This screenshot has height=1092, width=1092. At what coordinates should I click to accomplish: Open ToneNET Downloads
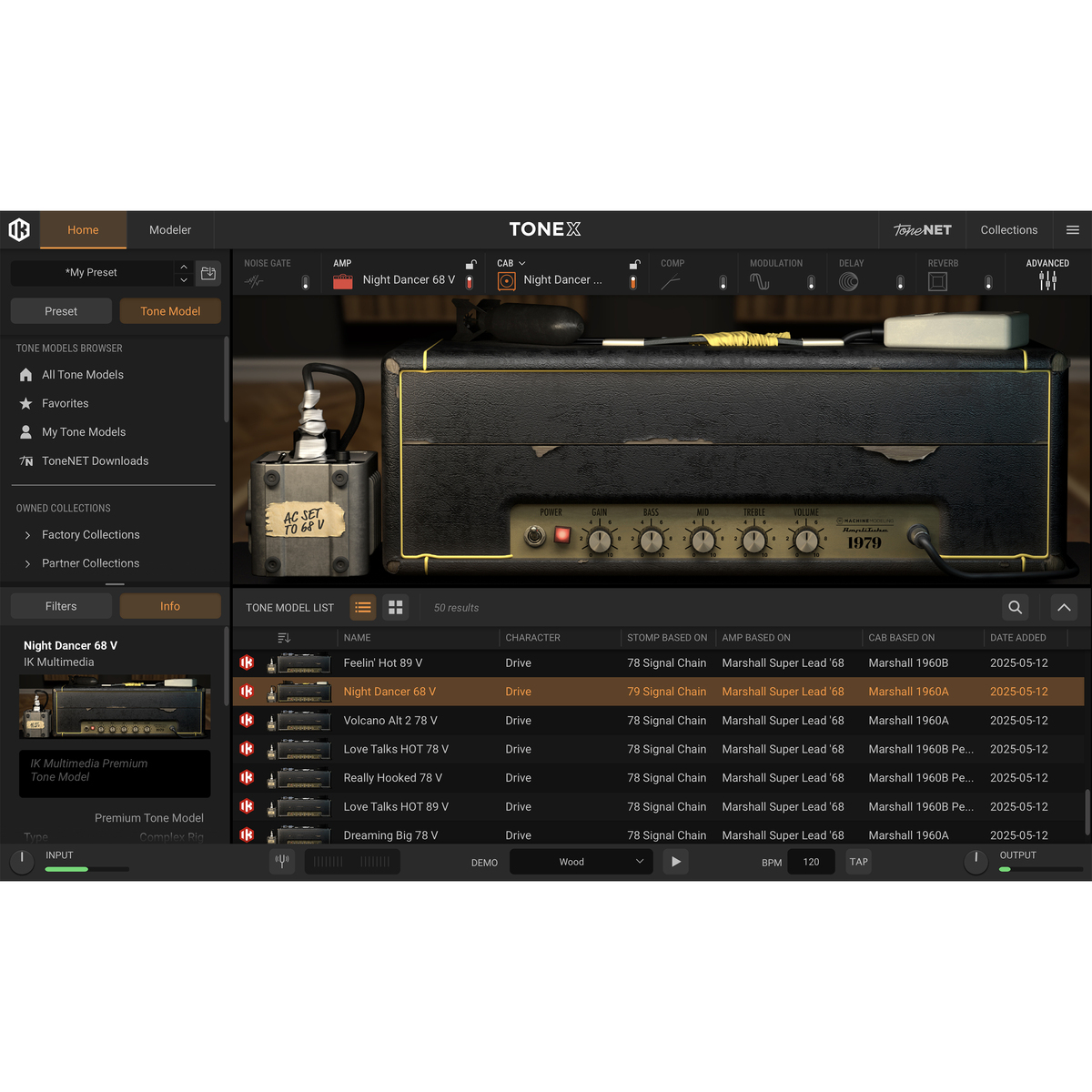point(96,461)
